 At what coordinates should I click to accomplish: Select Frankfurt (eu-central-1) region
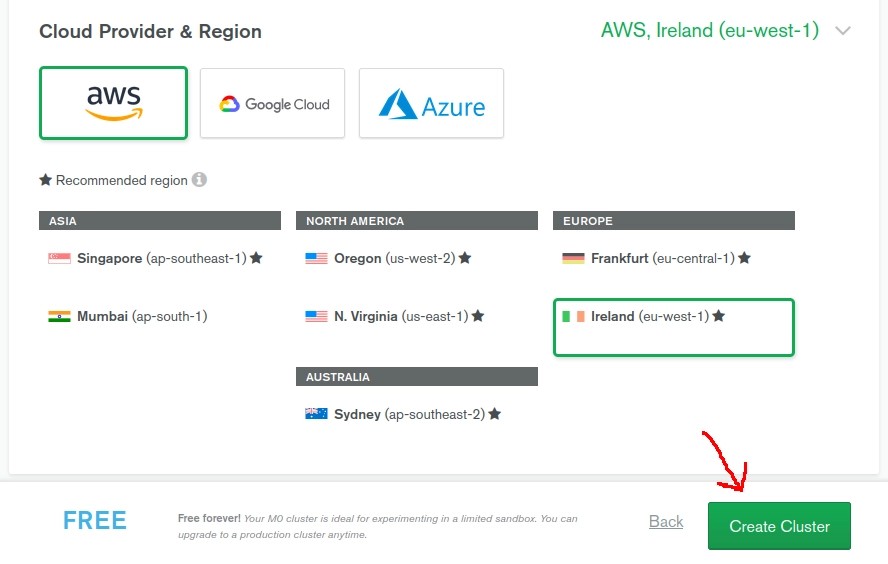pos(674,258)
